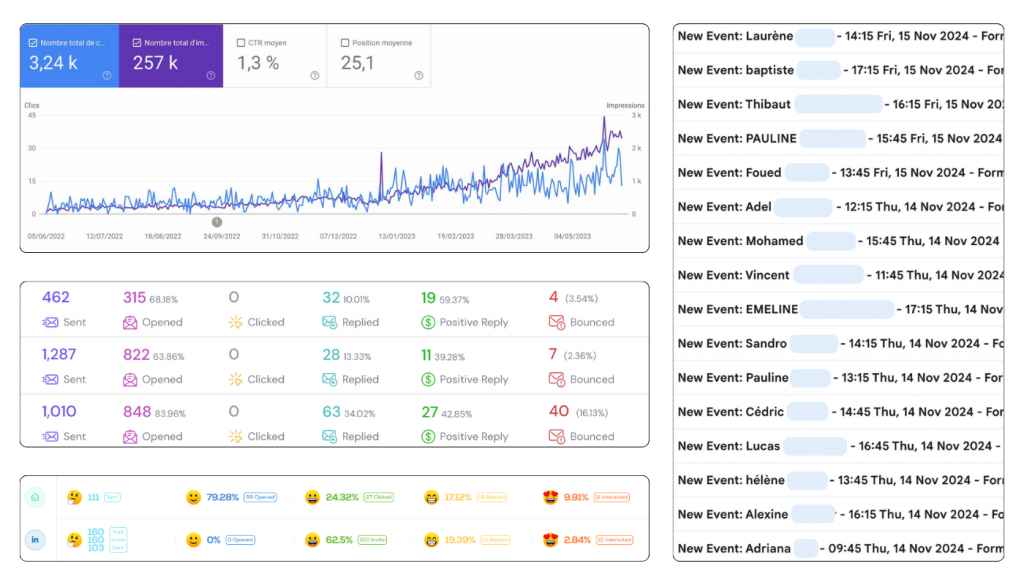This screenshot has height=585, width=1024.
Task: Select the LinkedIn channel icon in the bottom panel
Action: click(35, 540)
